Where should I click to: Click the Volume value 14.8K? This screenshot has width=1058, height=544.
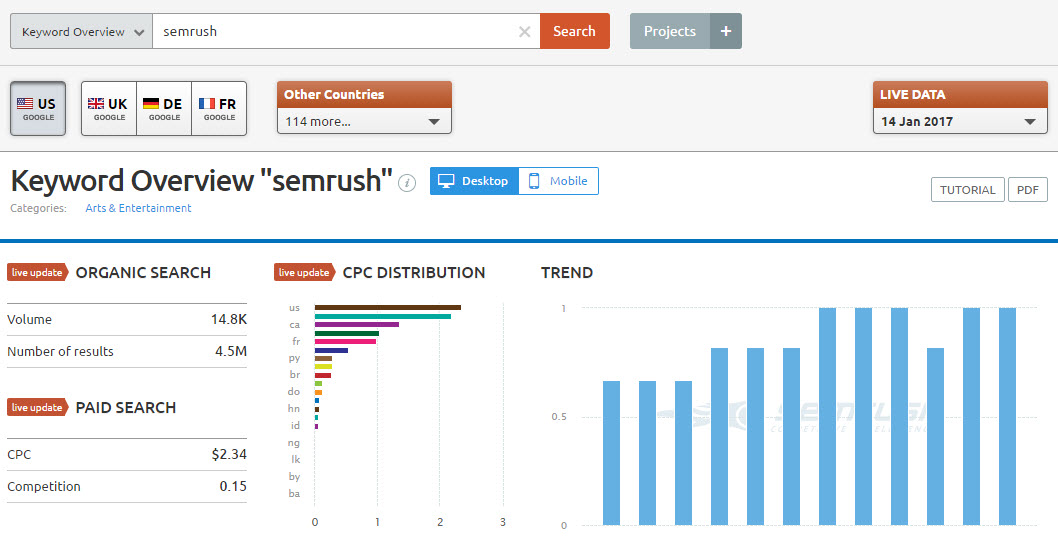pos(229,319)
